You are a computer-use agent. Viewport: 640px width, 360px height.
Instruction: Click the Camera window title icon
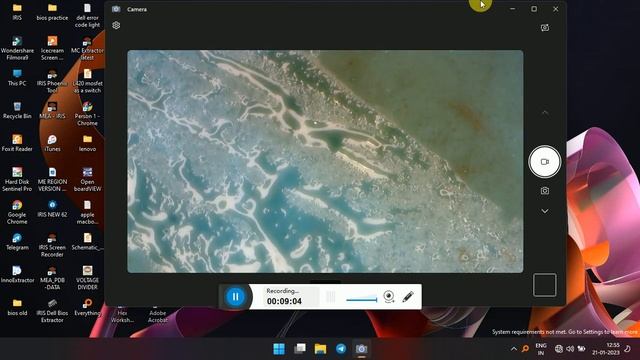[116, 9]
